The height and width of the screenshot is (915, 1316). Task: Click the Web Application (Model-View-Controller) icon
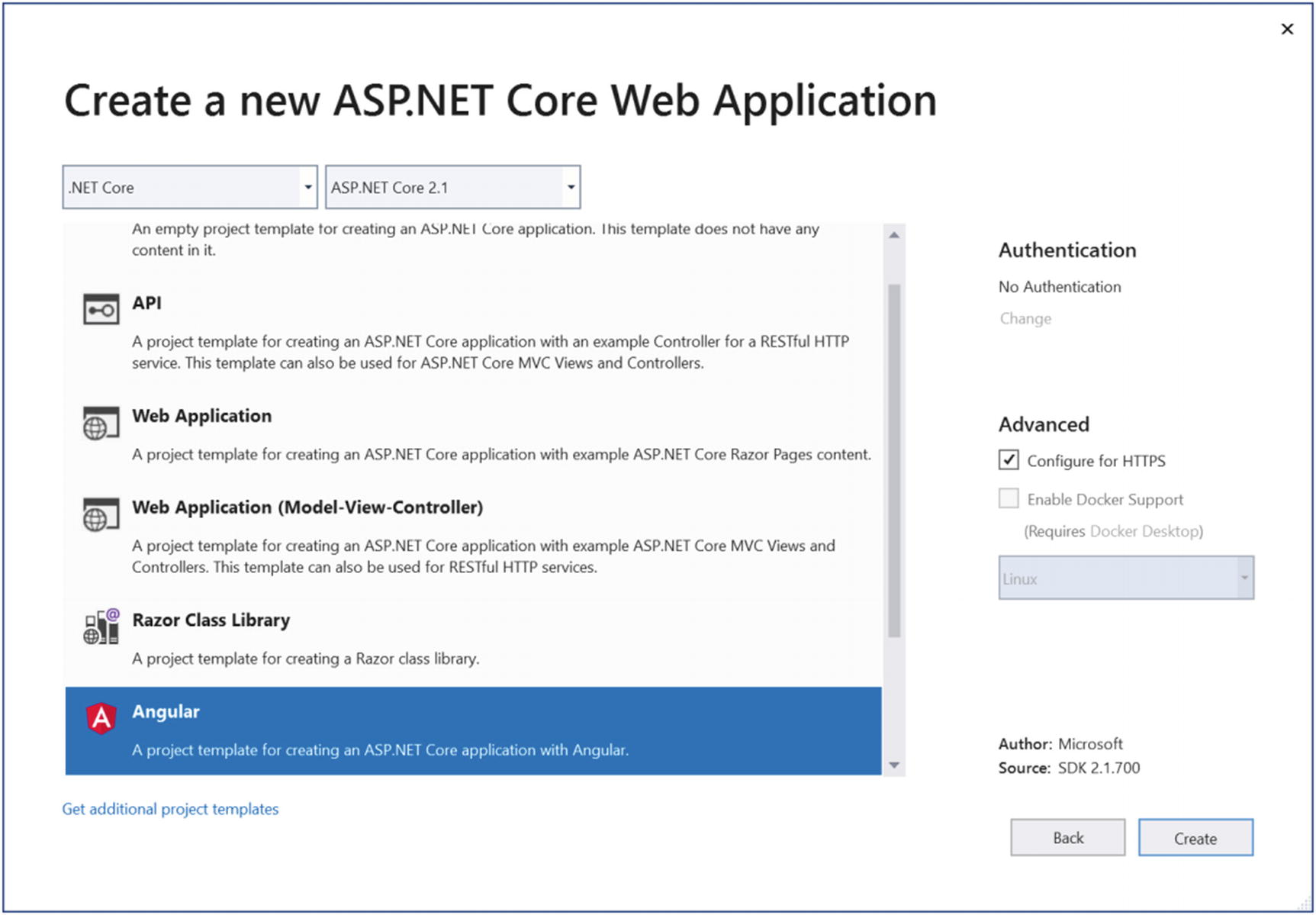[x=101, y=514]
